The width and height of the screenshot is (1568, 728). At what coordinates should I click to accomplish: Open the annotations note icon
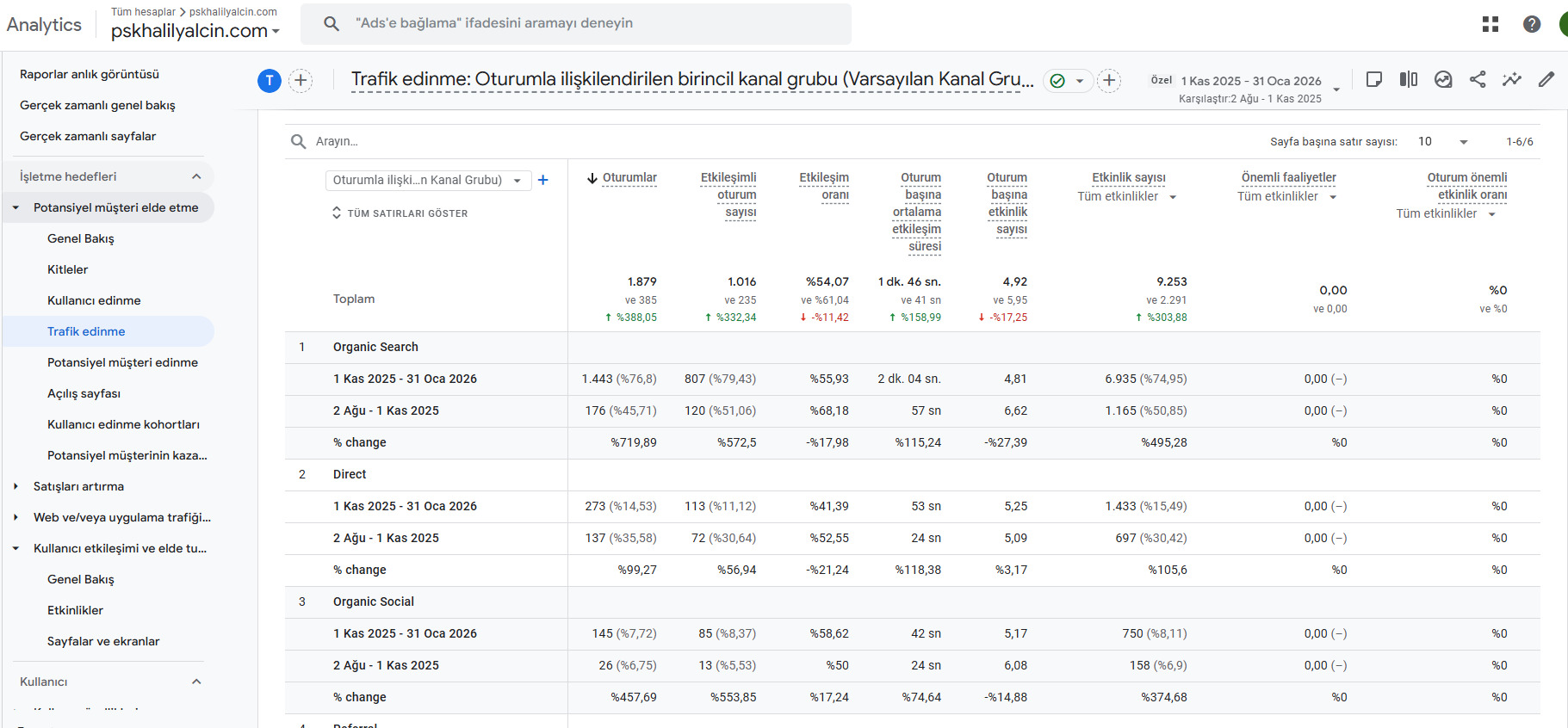click(1374, 79)
